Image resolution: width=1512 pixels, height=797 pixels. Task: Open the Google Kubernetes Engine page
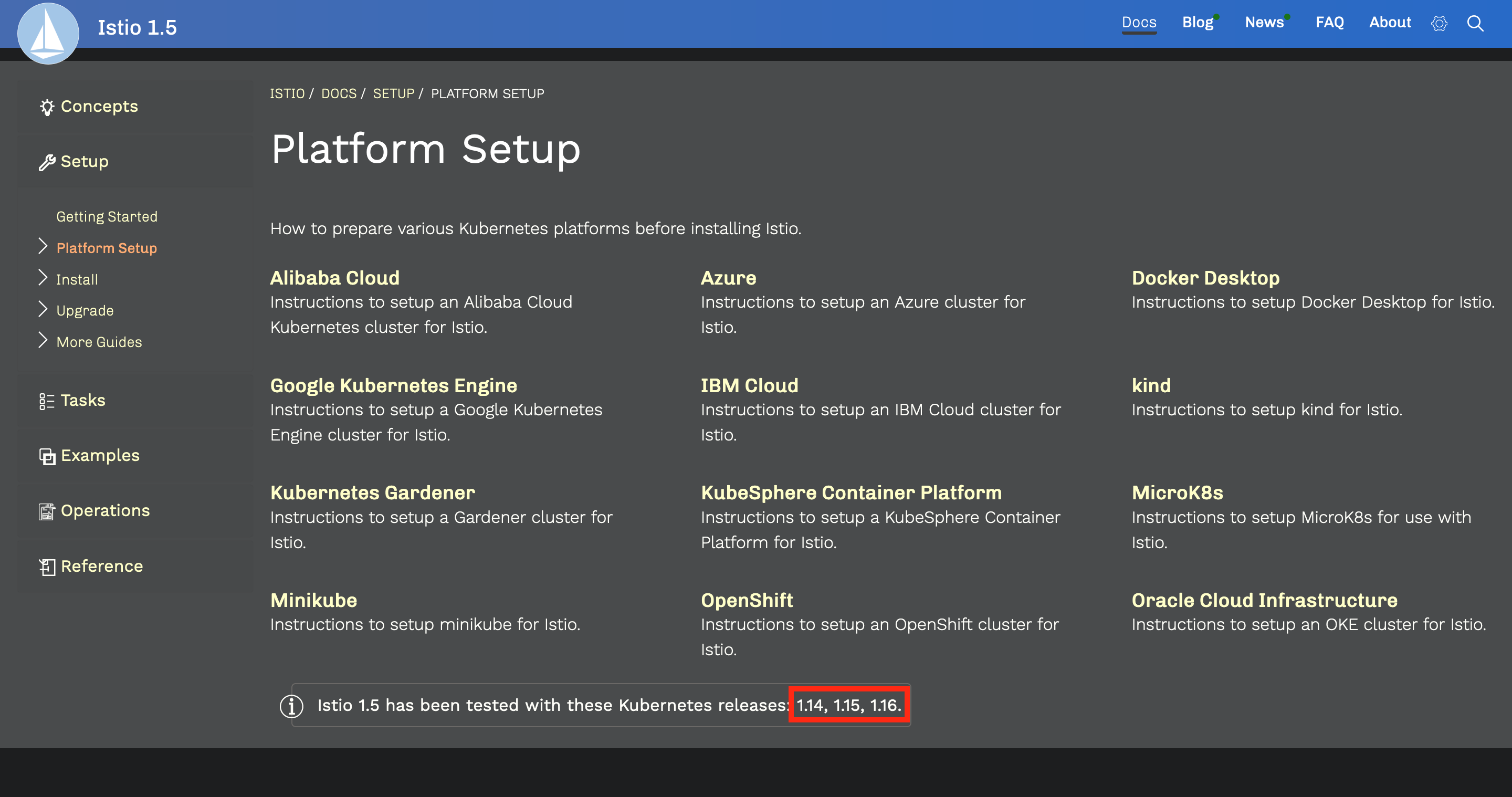[x=393, y=385]
